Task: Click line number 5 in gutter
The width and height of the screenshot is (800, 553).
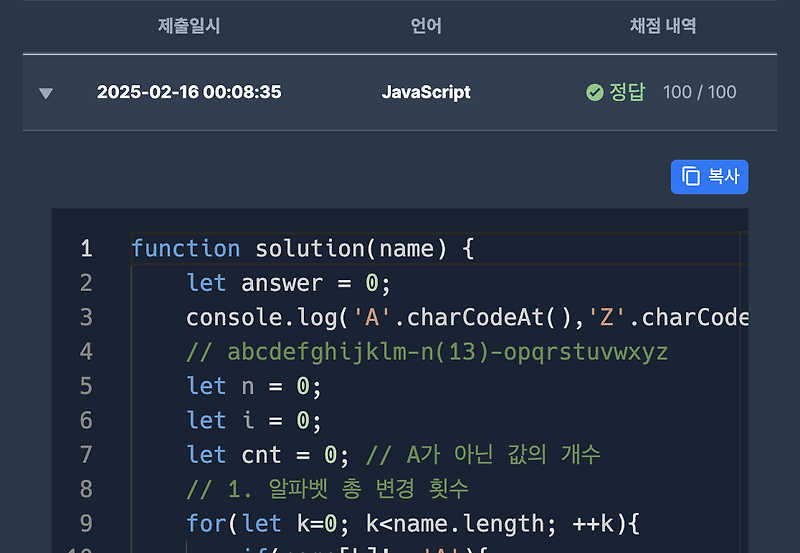Action: pyautogui.click(x=86, y=386)
